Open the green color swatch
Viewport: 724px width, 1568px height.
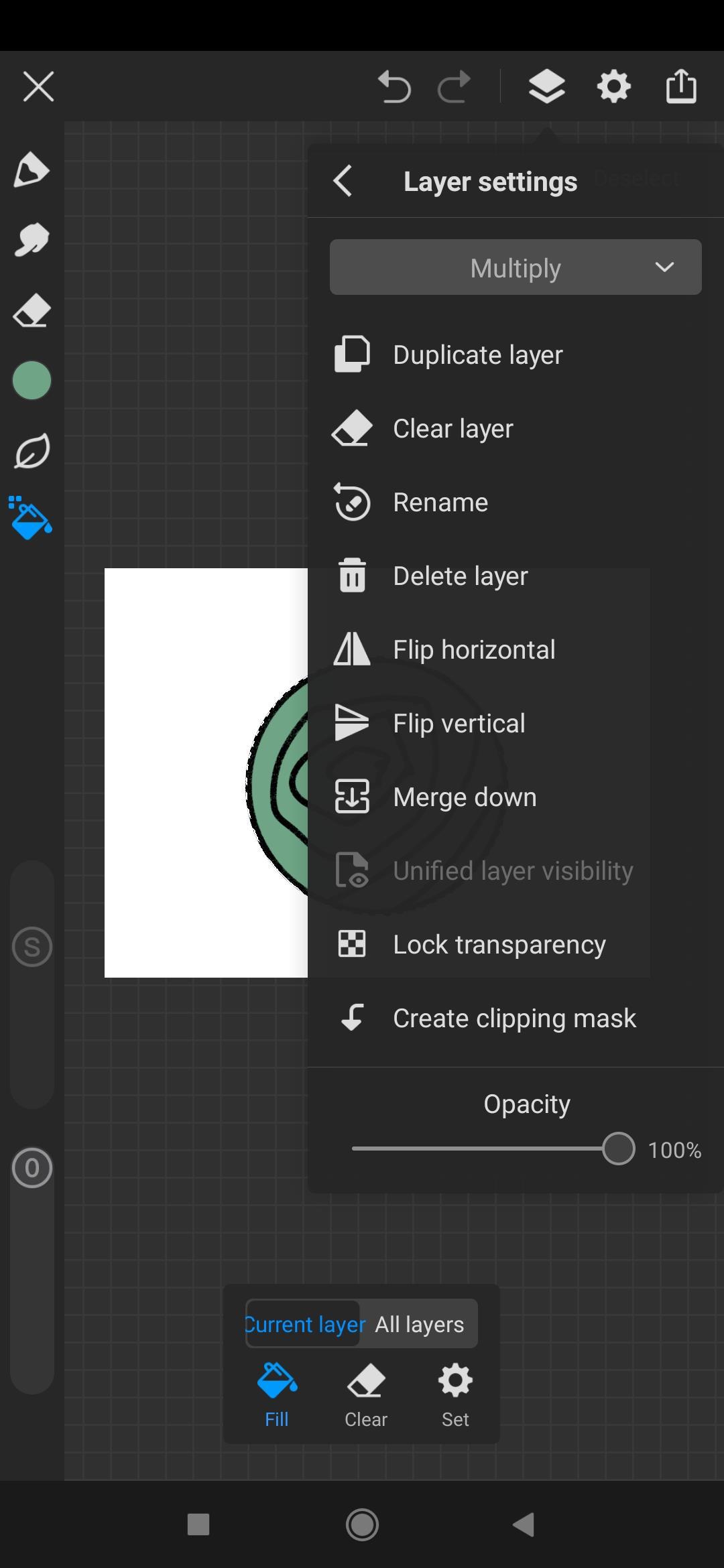point(32,381)
